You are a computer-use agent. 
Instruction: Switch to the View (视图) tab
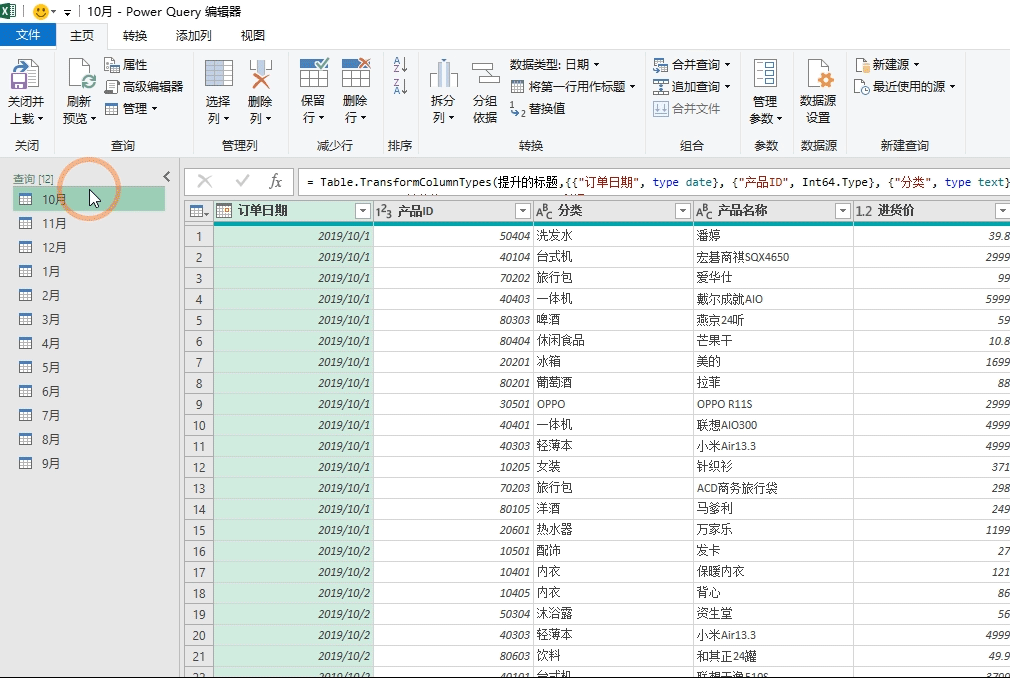(252, 35)
